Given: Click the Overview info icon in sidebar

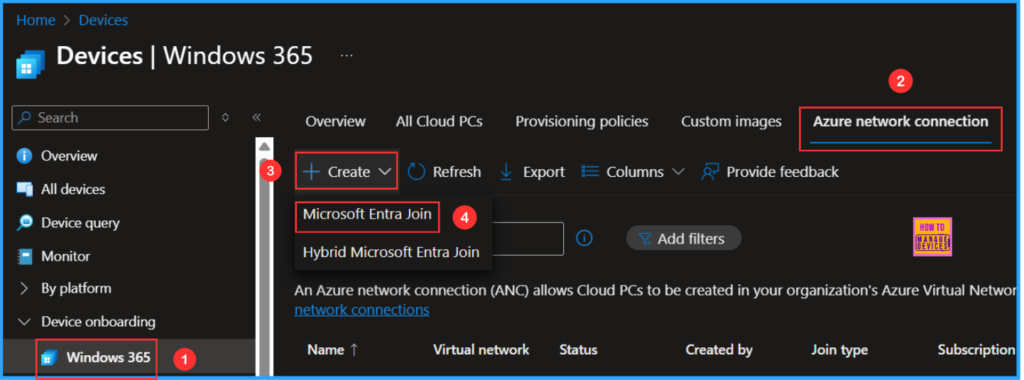Looking at the screenshot, I should pos(24,156).
